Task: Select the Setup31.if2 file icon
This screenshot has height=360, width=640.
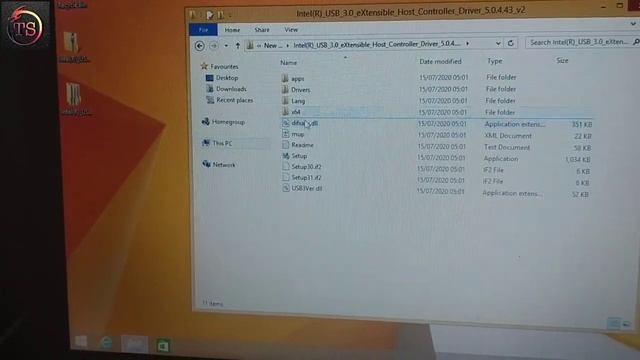Action: click(x=286, y=178)
